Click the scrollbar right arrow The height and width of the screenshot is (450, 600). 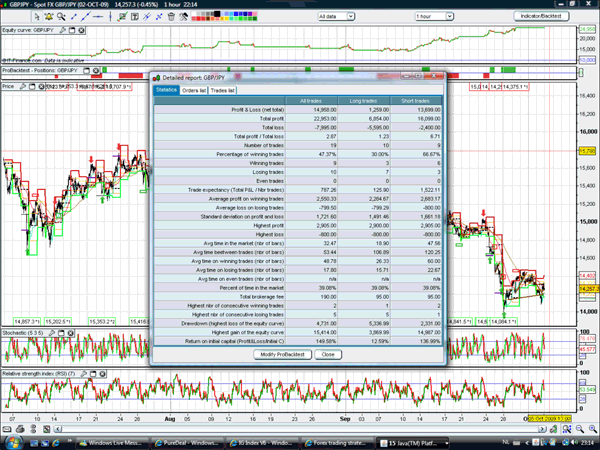point(543,429)
